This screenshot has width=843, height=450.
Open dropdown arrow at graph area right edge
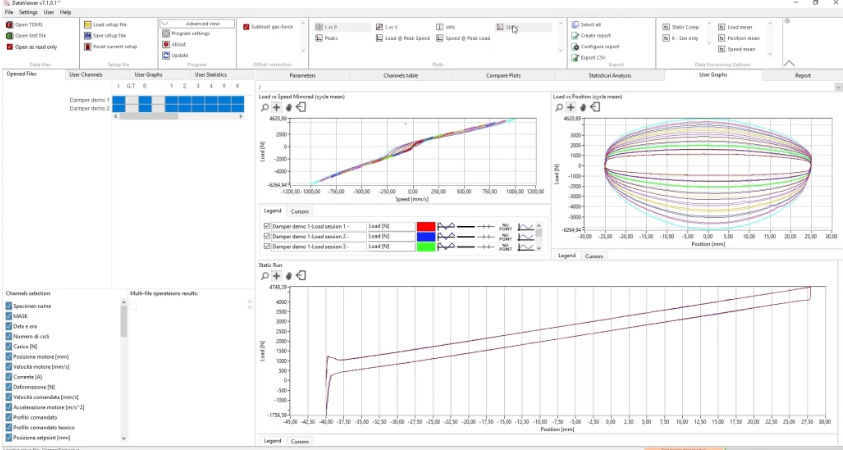click(x=838, y=87)
